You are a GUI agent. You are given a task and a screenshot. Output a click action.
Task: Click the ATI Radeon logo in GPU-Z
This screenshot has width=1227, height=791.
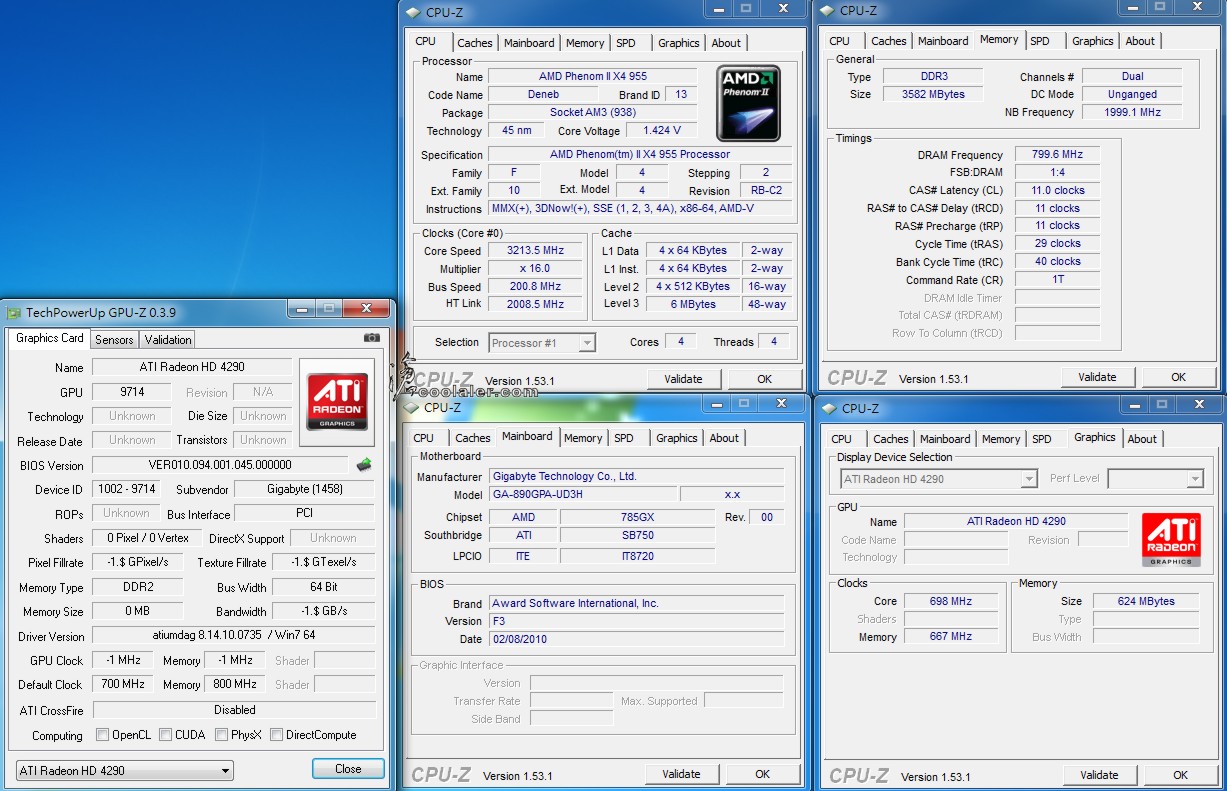(337, 403)
